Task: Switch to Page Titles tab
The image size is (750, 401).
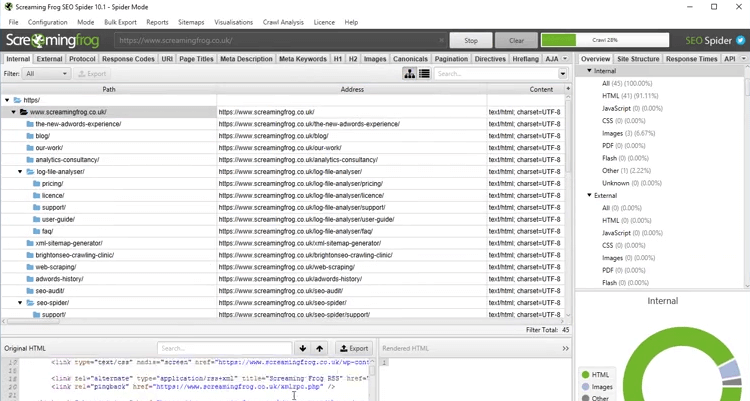Action: click(196, 59)
